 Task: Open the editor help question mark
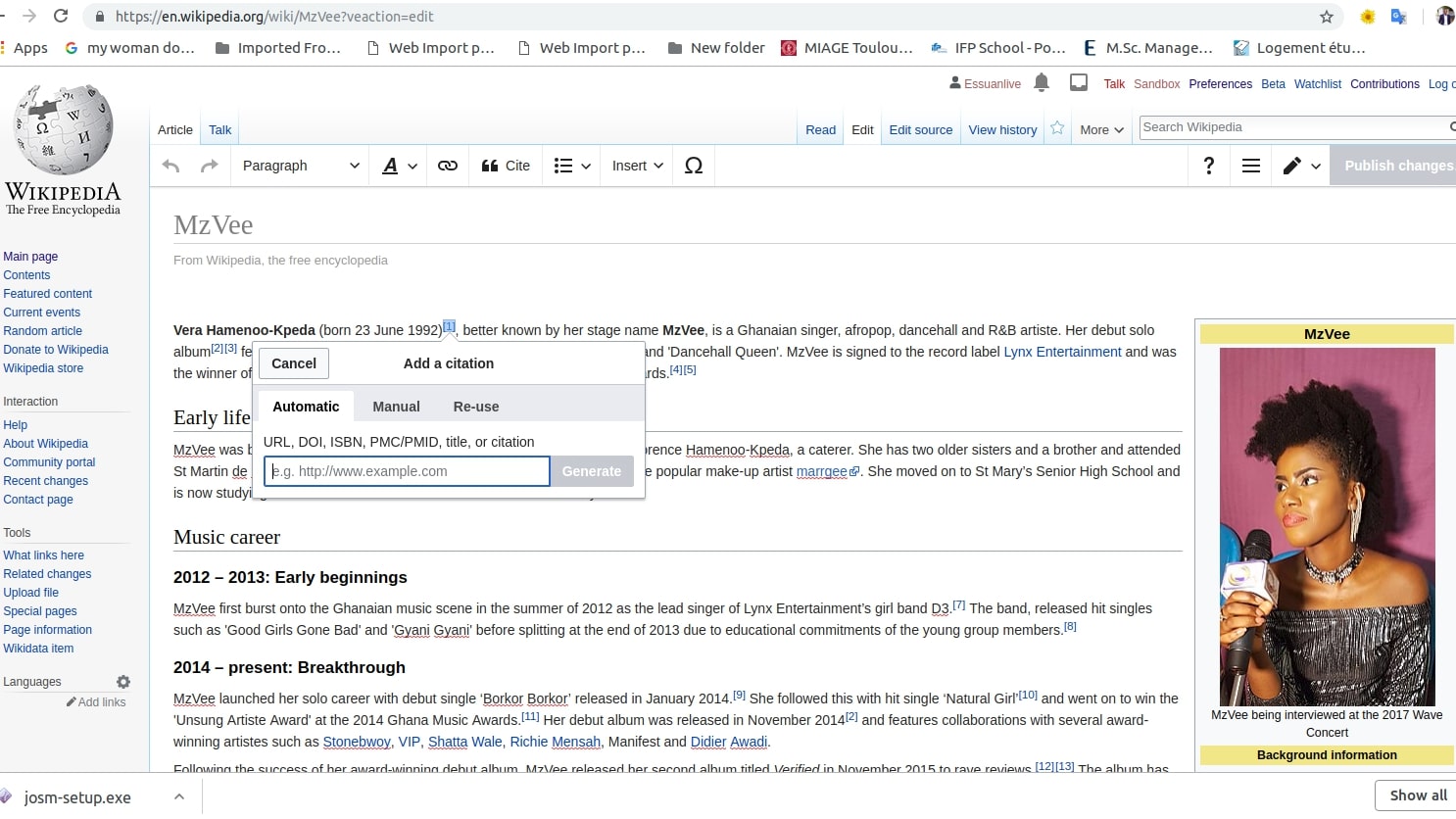pos(1209,166)
